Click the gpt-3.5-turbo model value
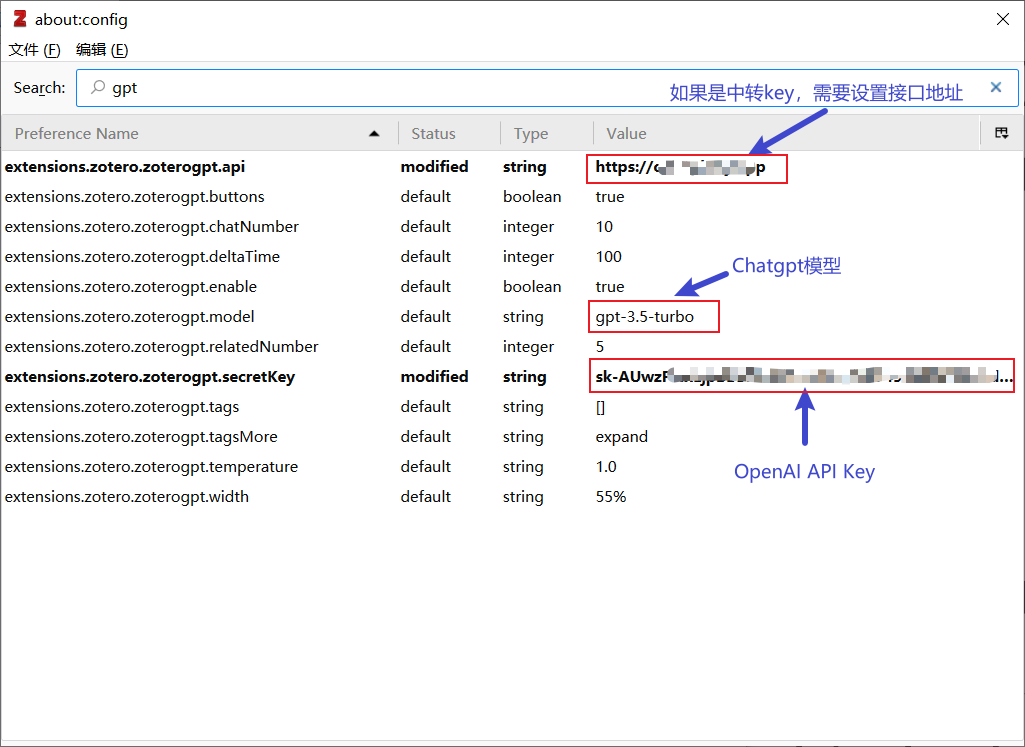The width and height of the screenshot is (1025, 747). [x=645, y=317]
